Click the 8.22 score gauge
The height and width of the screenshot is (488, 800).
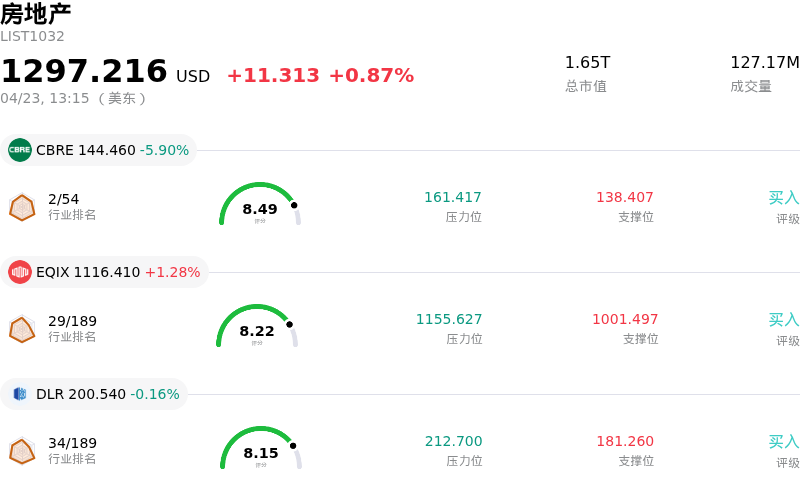click(257, 327)
